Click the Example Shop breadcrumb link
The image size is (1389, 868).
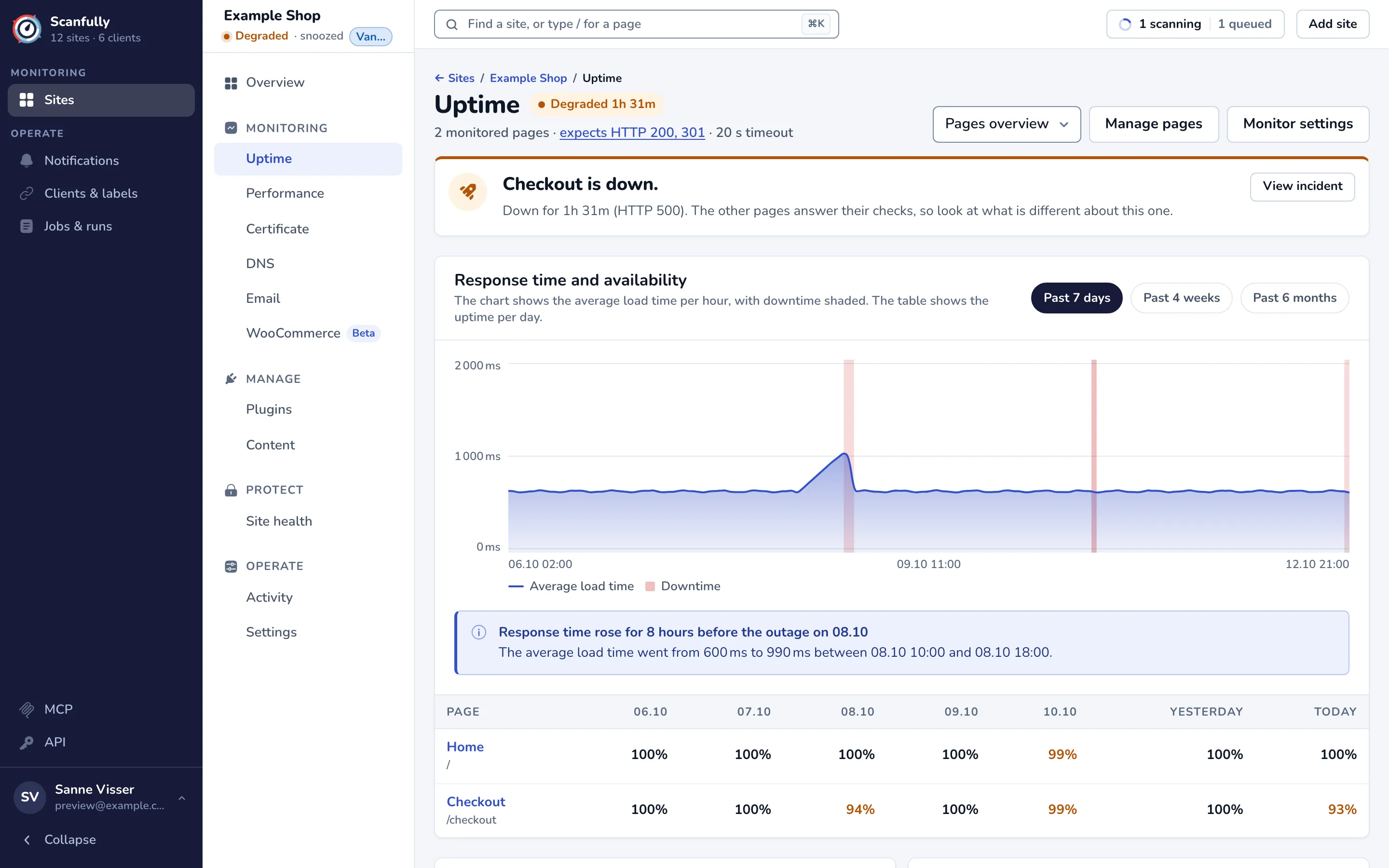[528, 78]
